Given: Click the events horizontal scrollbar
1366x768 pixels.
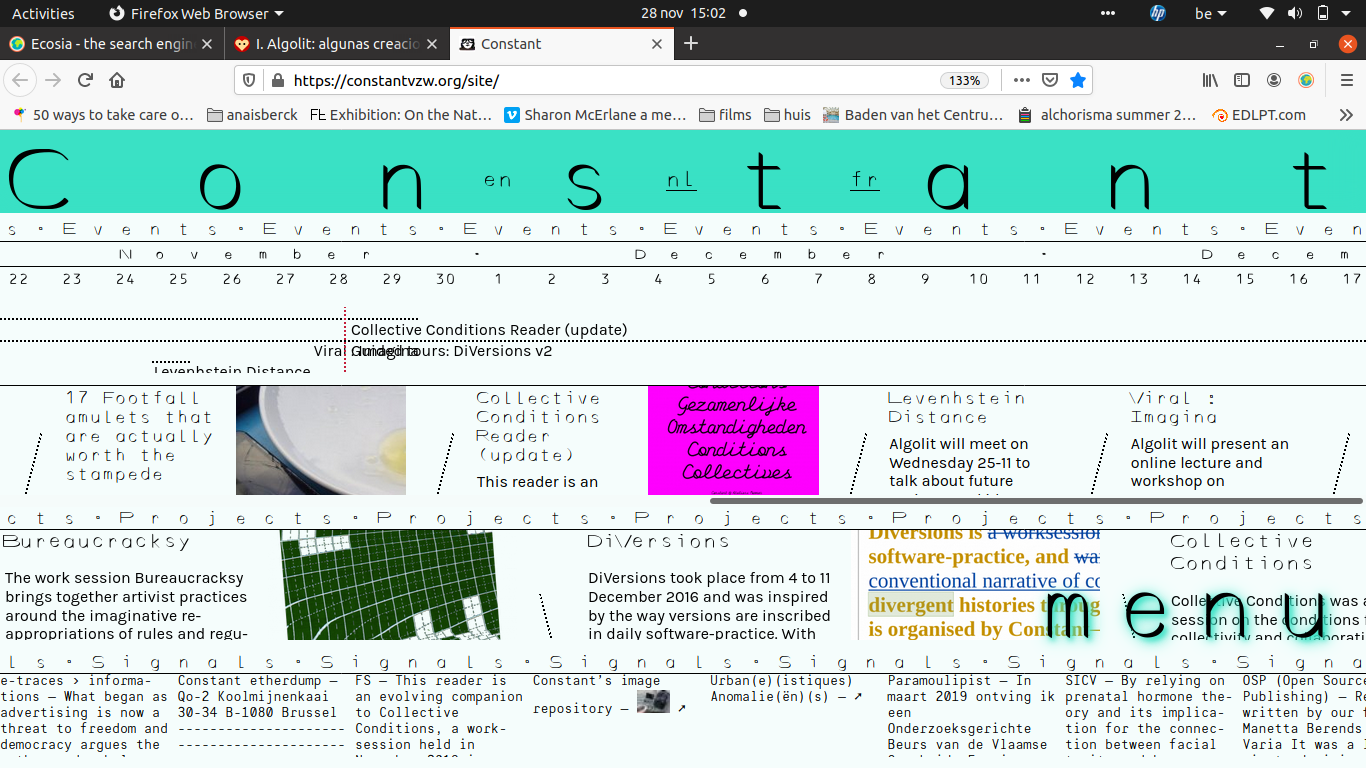Looking at the screenshot, I should (x=1036, y=500).
